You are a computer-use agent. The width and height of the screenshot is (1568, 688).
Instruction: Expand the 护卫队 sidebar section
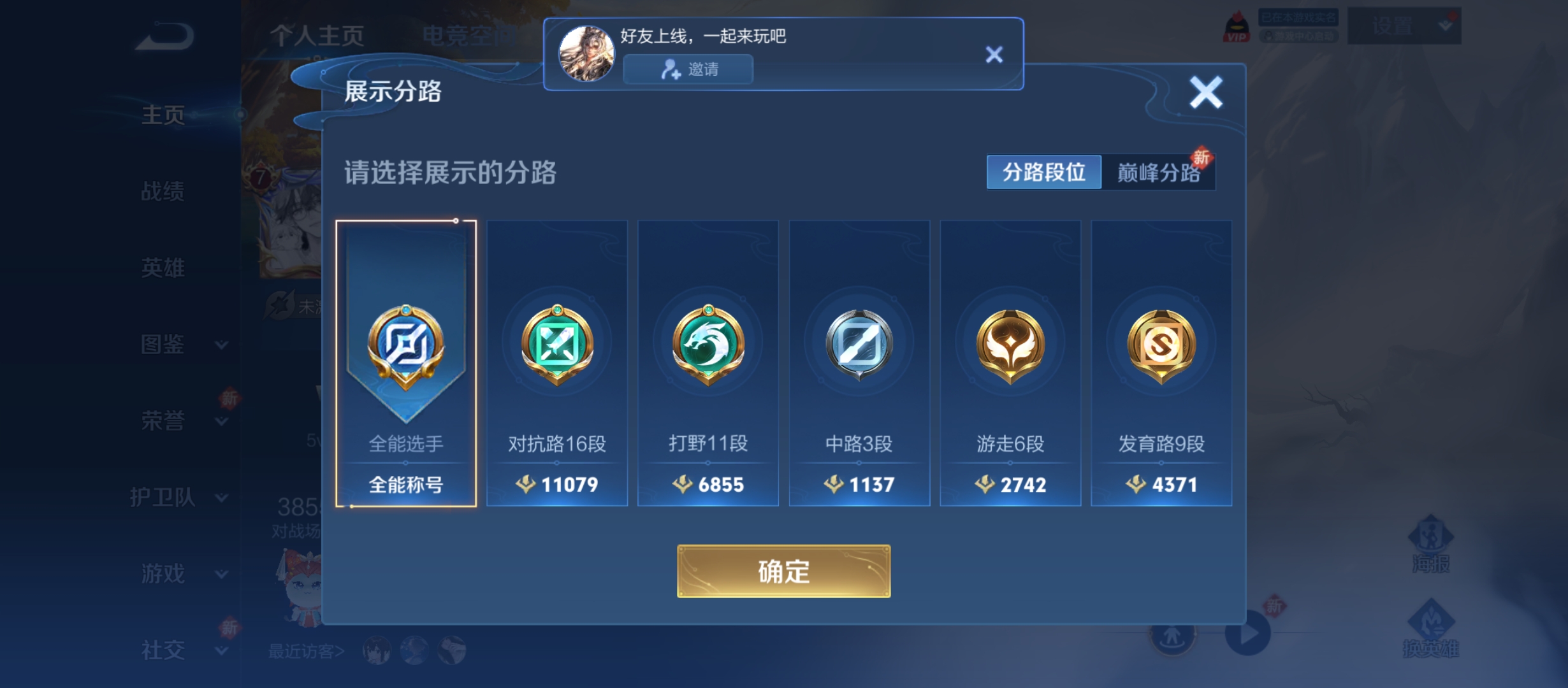[x=221, y=498]
